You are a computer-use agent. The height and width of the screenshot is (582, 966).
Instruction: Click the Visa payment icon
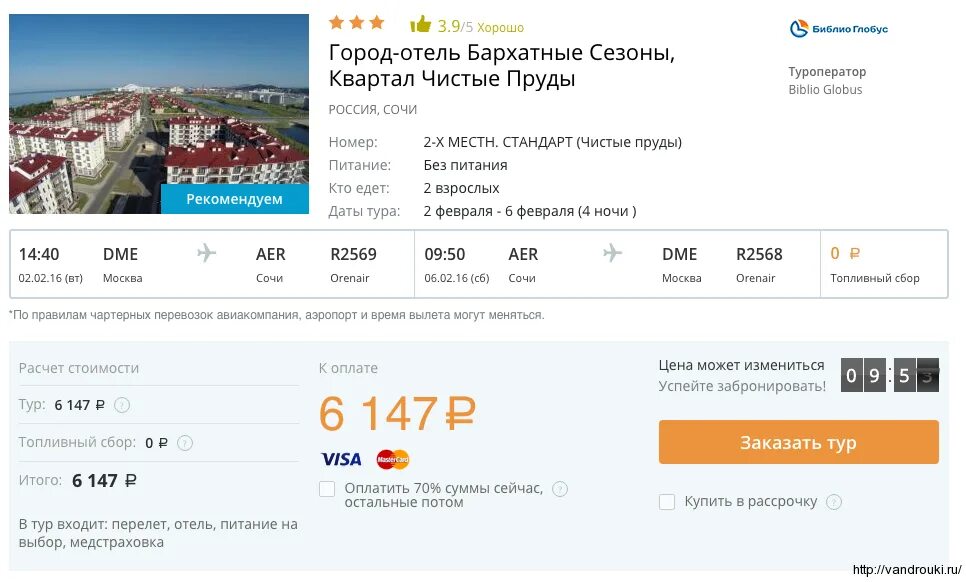click(x=341, y=460)
